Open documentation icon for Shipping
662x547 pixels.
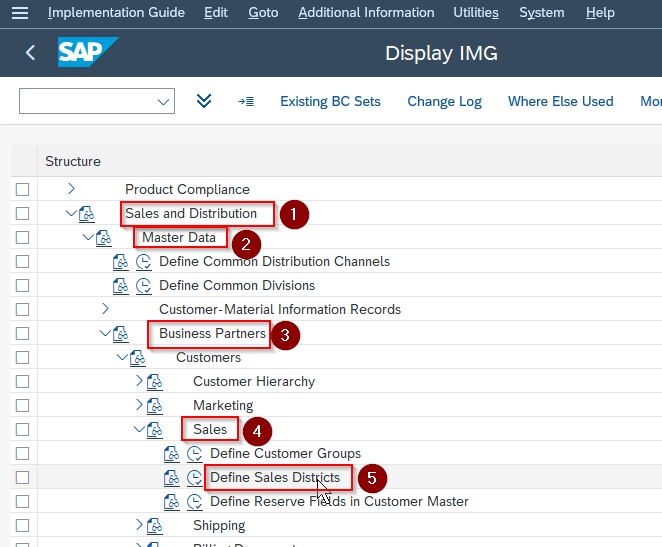155,526
